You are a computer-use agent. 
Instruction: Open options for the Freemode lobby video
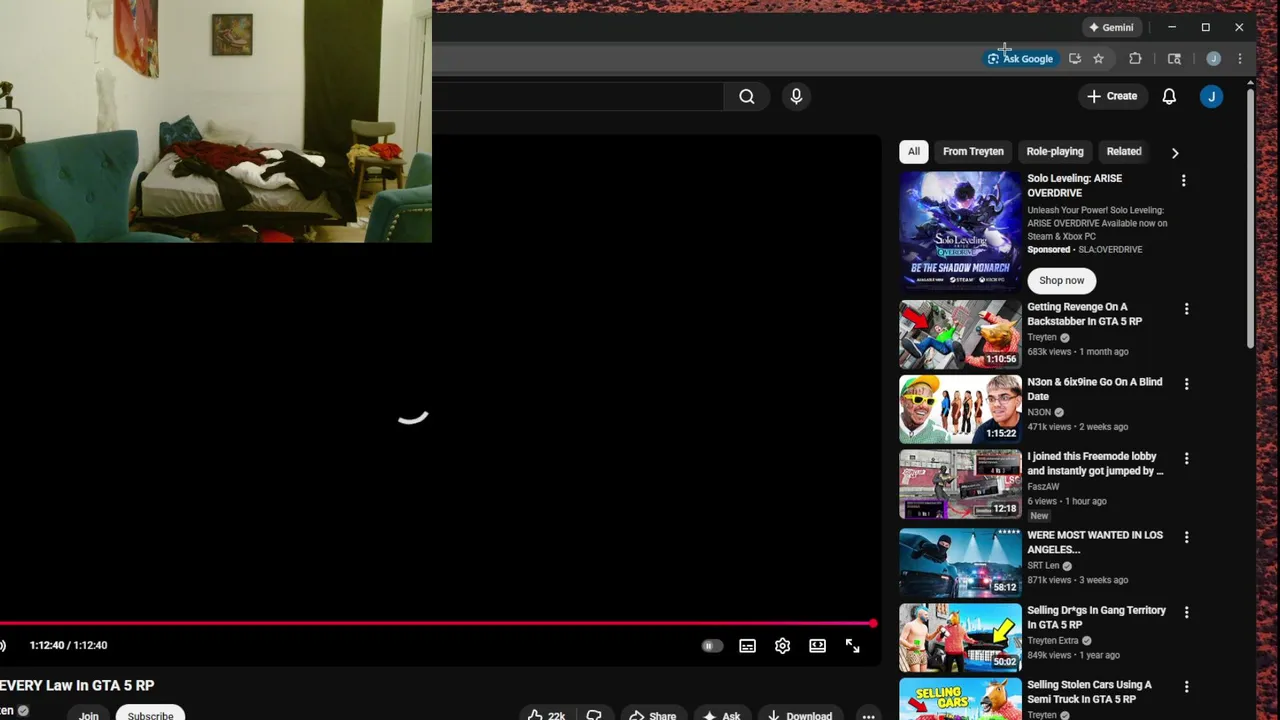pyautogui.click(x=1186, y=459)
